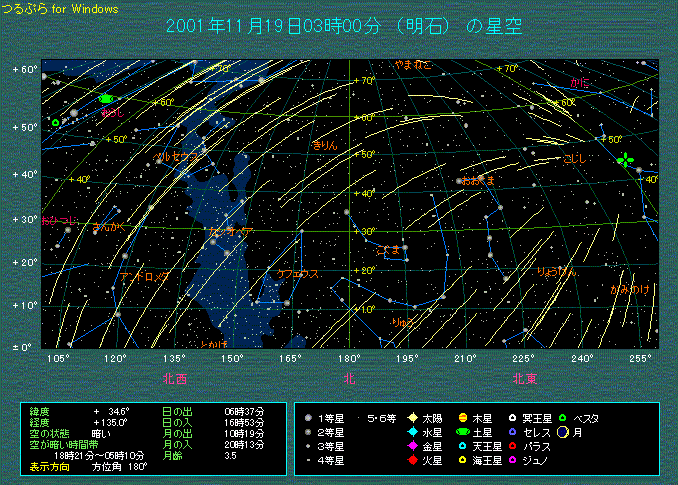The image size is (678, 485).
Task: Select the Mars (火星) red legend icon
Action: click(412, 460)
